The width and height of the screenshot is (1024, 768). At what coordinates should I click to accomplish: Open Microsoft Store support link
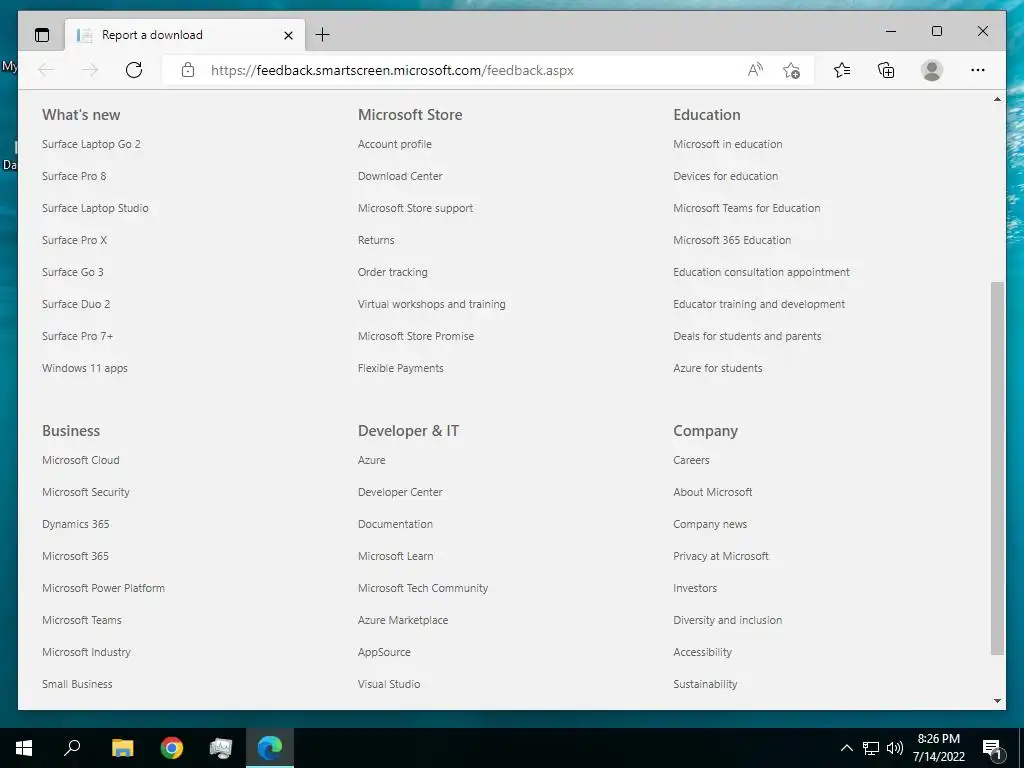415,208
